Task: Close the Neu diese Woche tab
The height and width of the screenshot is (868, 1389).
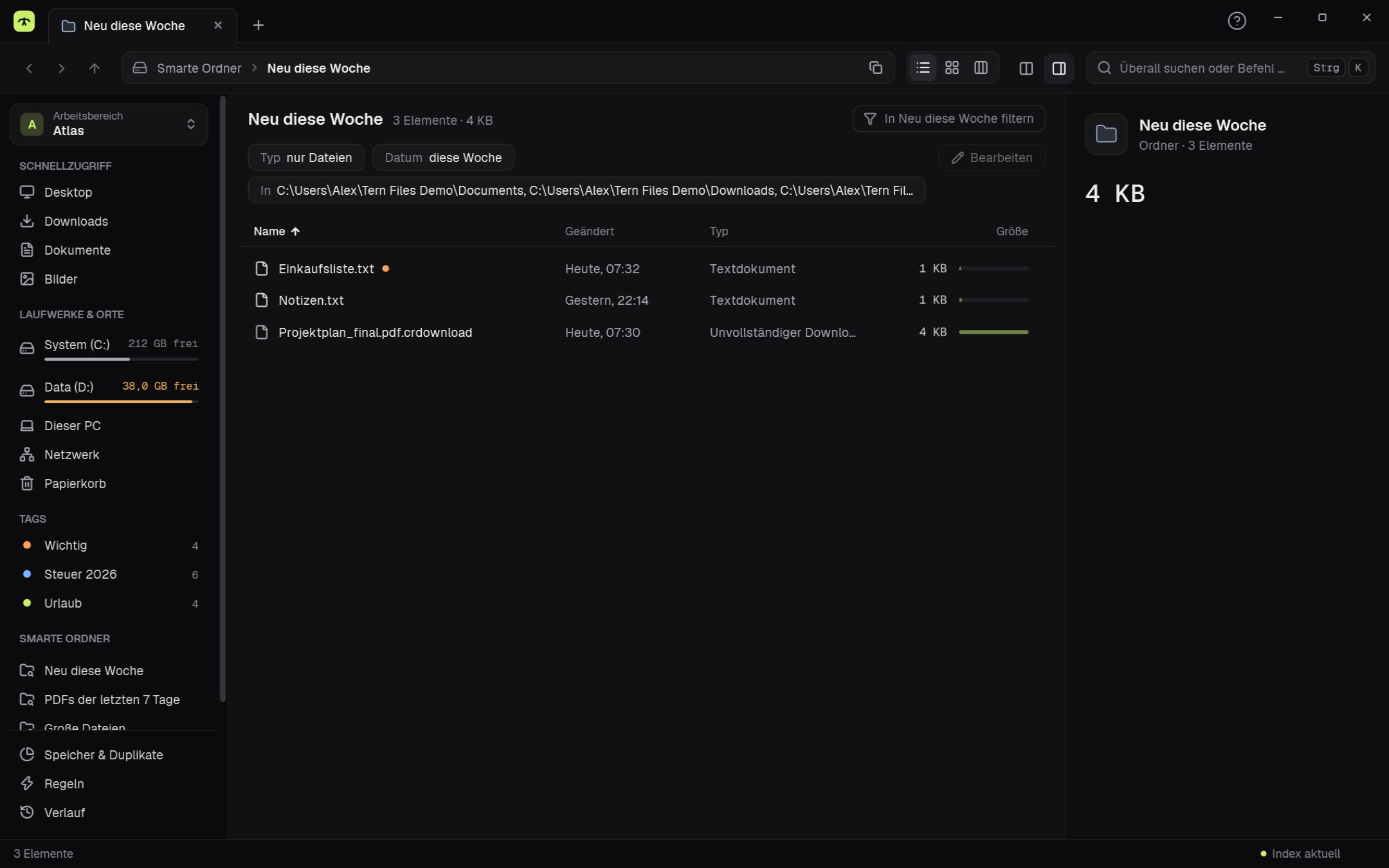Action: point(218,25)
